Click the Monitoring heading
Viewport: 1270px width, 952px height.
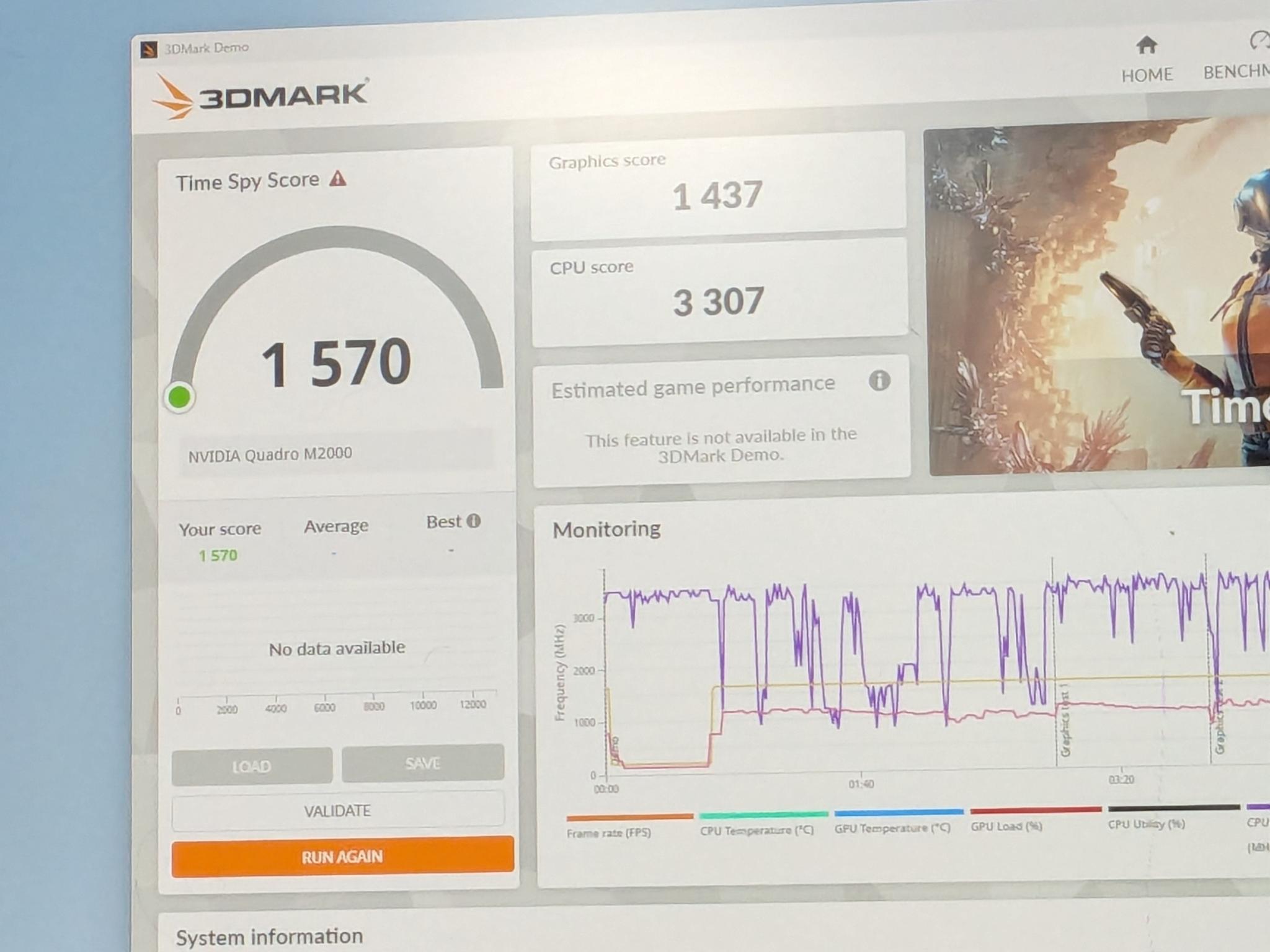(x=606, y=529)
